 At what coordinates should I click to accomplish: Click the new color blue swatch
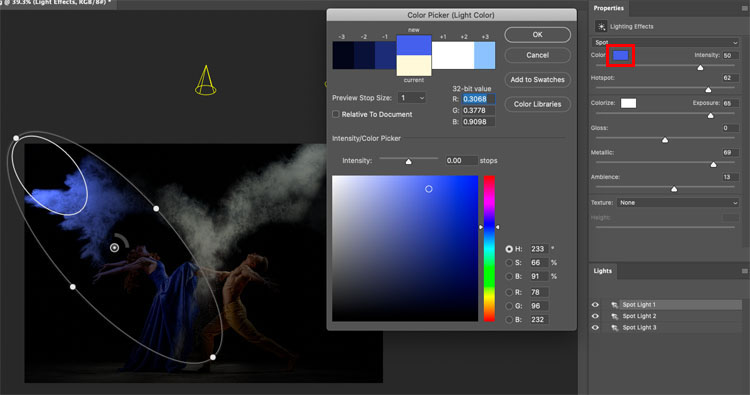(414, 44)
